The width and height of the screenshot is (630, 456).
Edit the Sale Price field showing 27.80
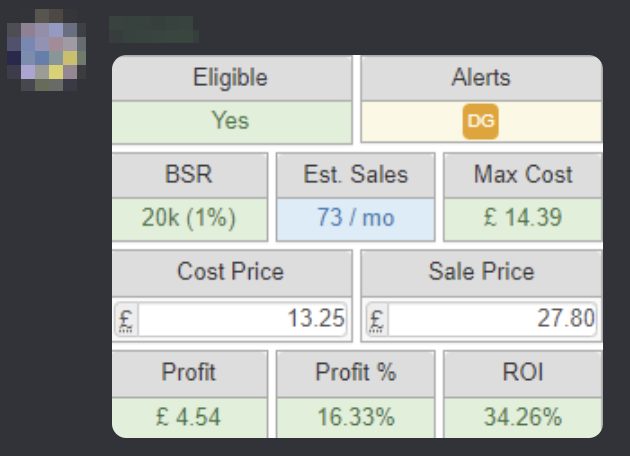click(x=493, y=320)
